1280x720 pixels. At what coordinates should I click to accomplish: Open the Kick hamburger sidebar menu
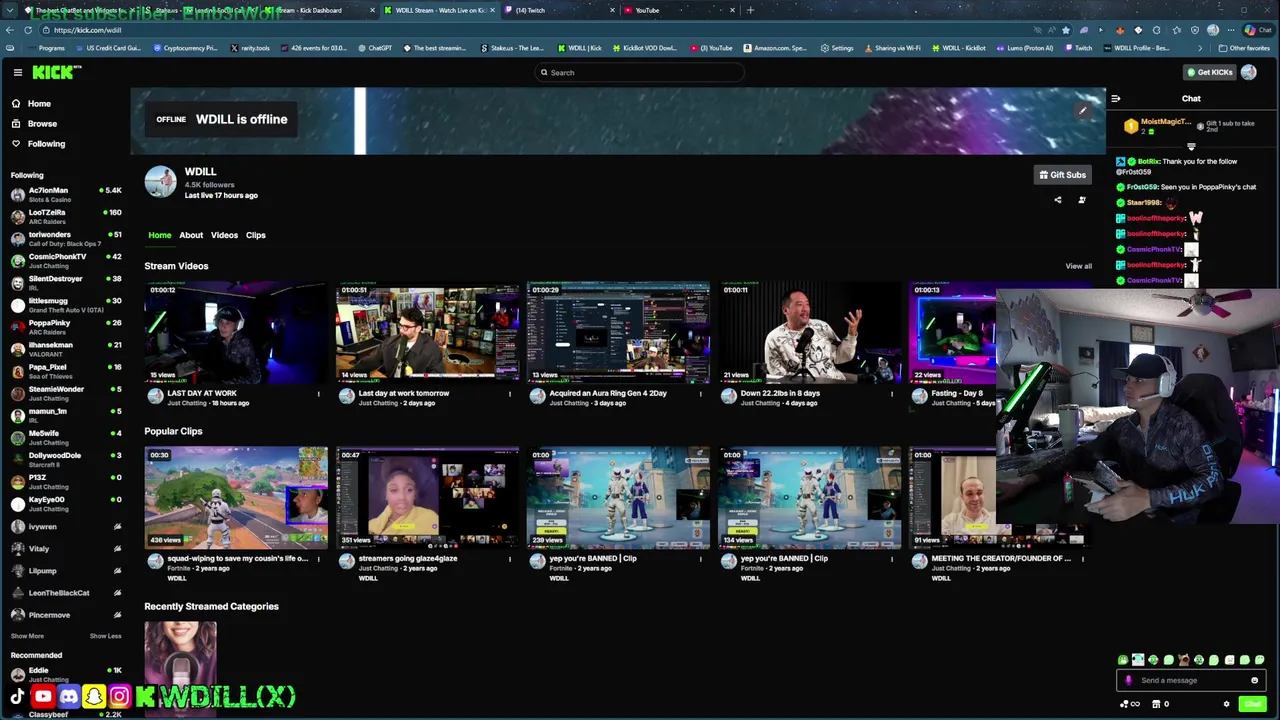[x=18, y=72]
